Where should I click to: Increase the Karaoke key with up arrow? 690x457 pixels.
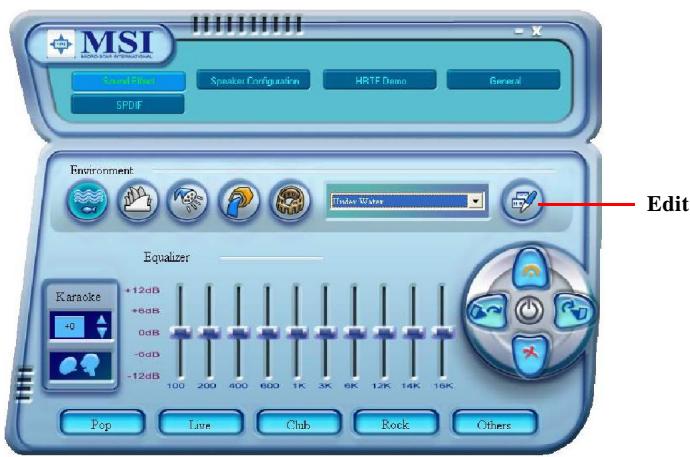102,320
